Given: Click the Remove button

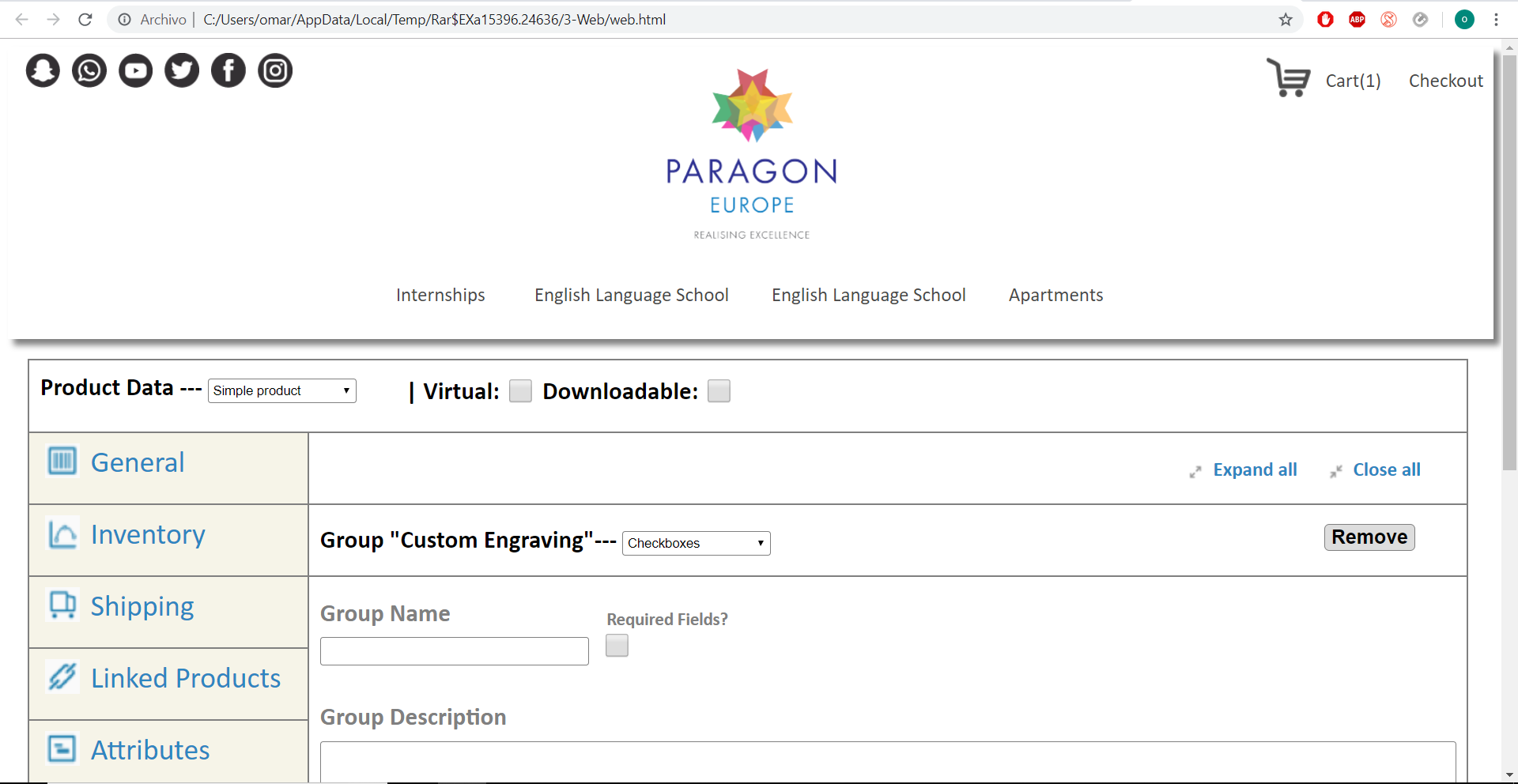Looking at the screenshot, I should click(1369, 537).
